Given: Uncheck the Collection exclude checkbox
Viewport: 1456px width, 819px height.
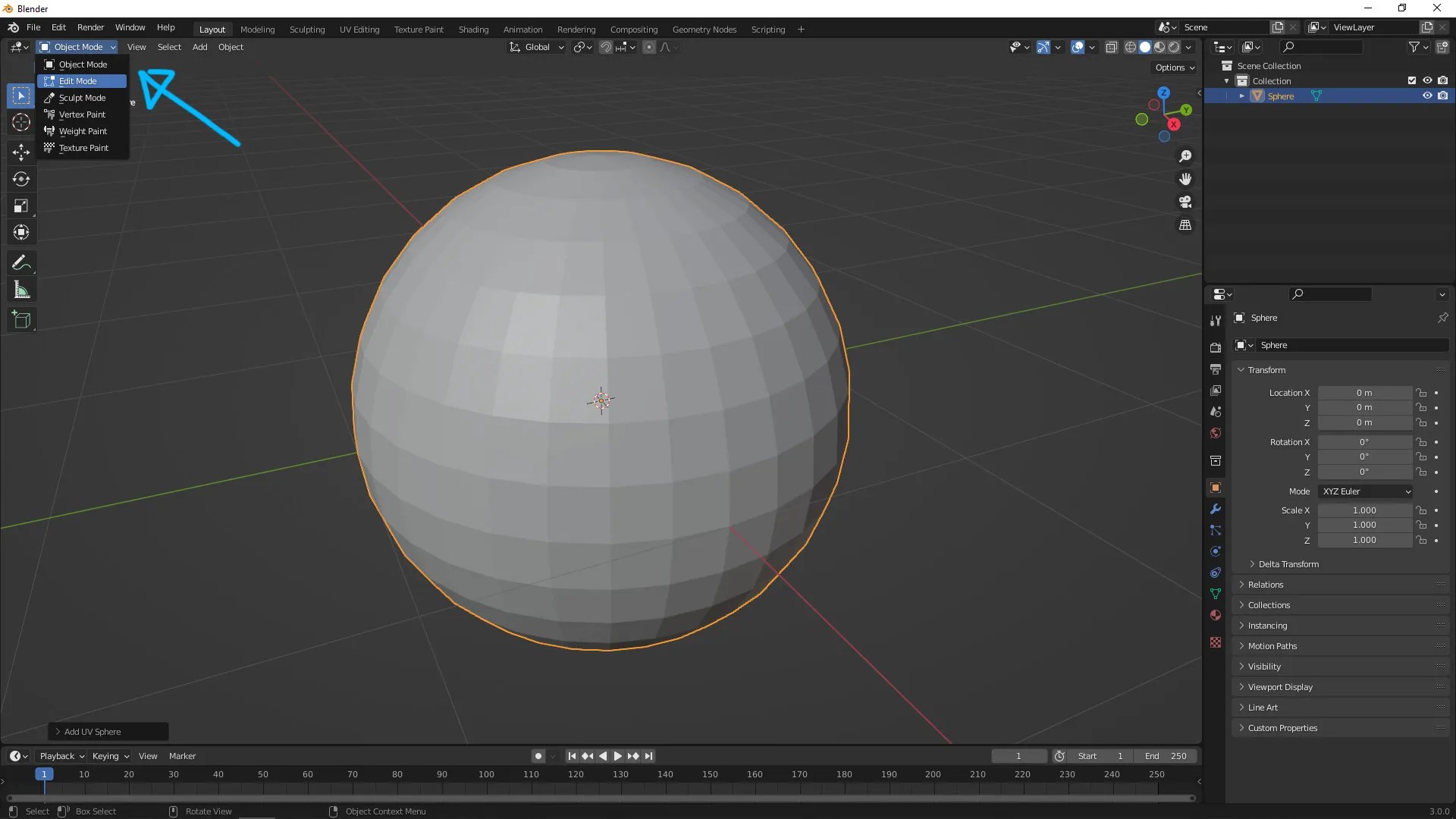Looking at the screenshot, I should point(1412,80).
